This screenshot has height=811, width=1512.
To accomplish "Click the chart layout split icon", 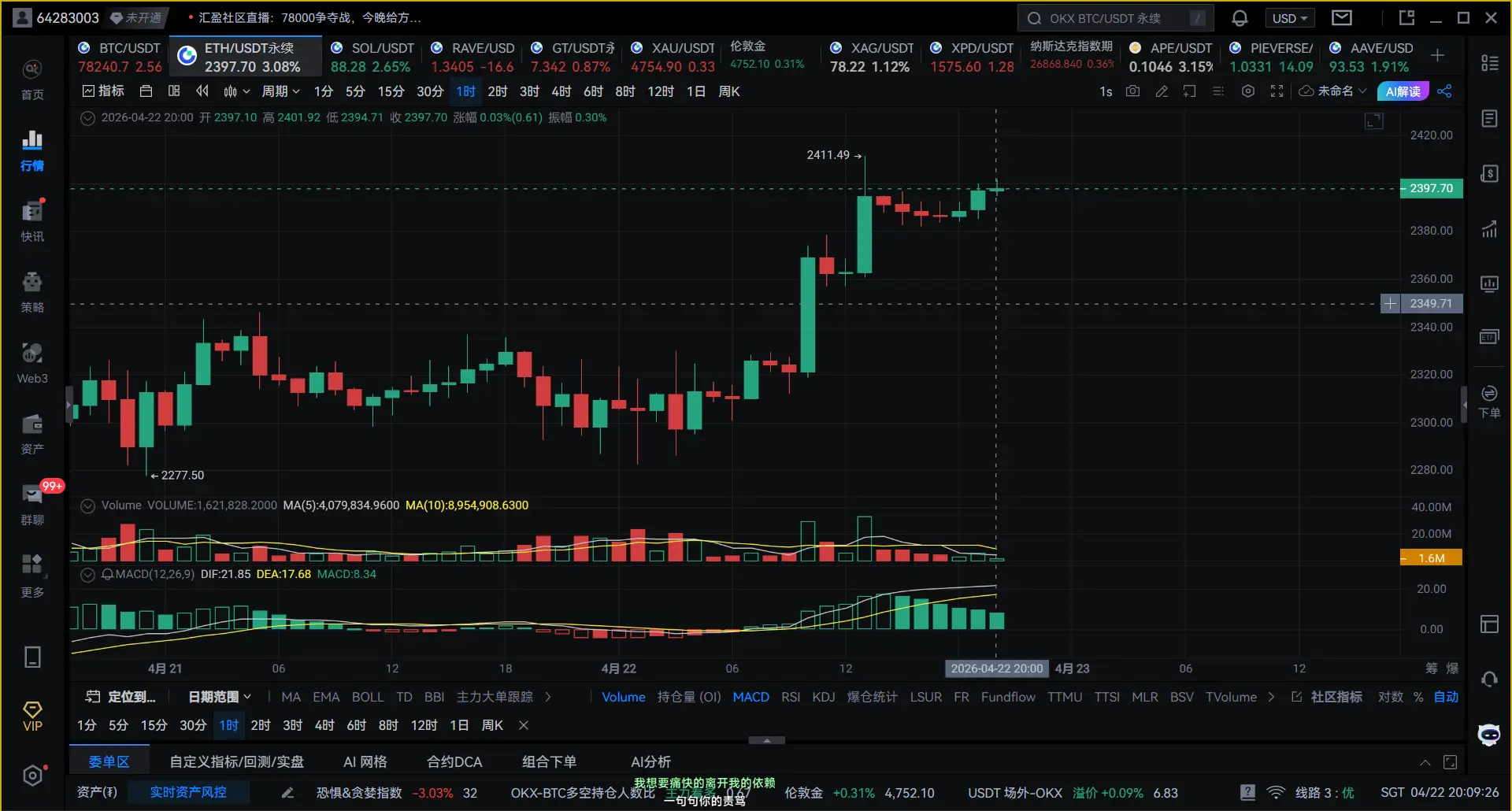I will point(174,91).
